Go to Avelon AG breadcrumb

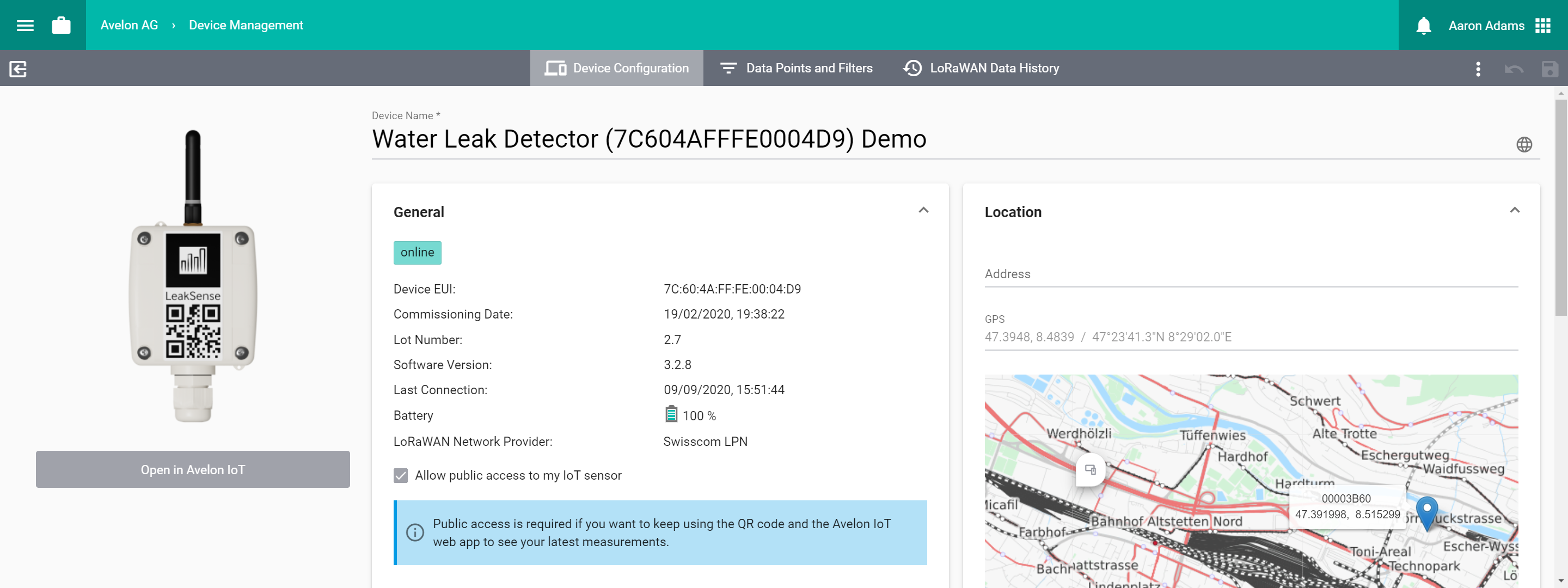point(129,25)
